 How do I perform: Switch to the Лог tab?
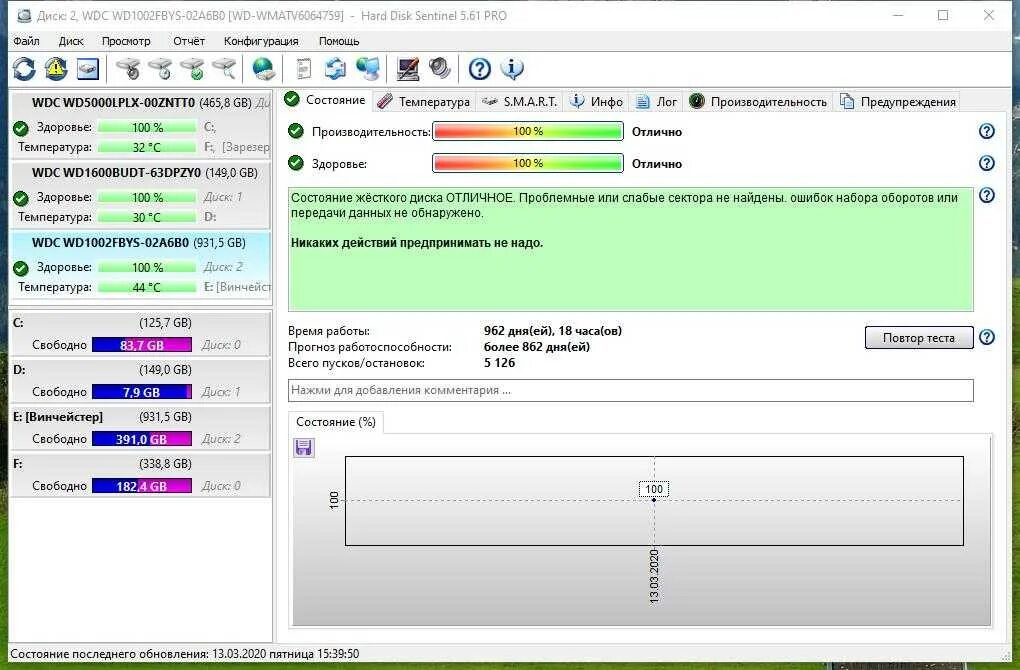(656, 101)
